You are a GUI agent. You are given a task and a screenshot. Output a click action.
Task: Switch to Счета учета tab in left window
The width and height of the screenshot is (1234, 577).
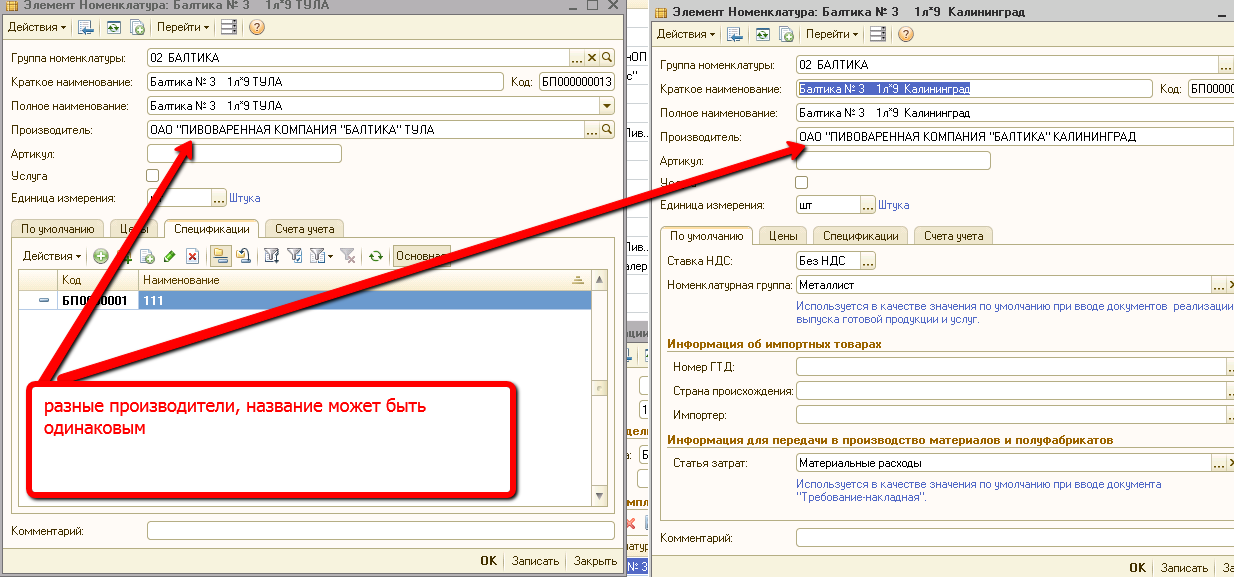pyautogui.click(x=304, y=229)
